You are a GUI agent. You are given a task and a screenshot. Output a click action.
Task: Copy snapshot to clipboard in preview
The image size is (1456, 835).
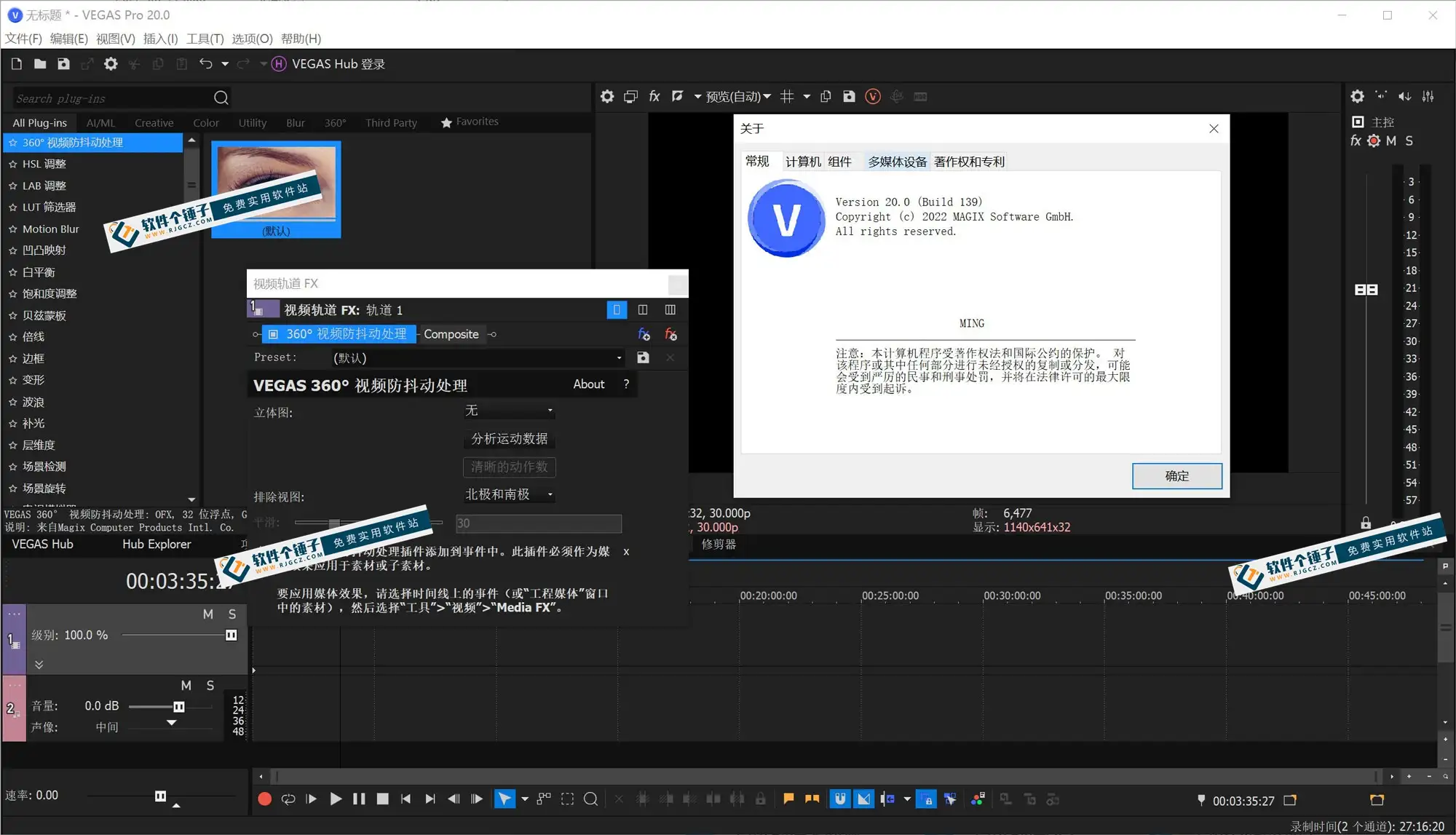[x=826, y=96]
